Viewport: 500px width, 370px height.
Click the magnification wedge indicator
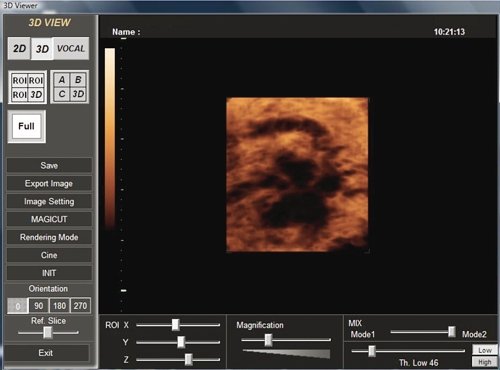tap(287, 354)
